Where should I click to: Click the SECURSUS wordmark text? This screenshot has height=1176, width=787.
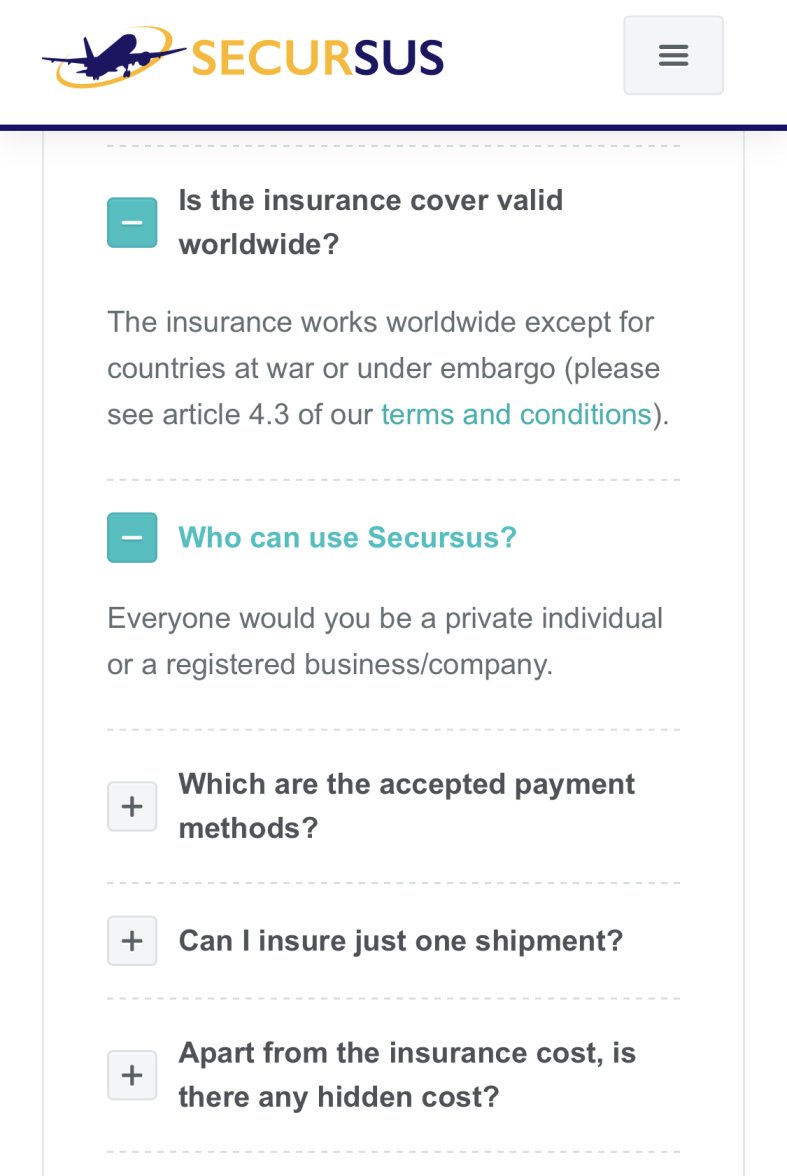pos(317,58)
